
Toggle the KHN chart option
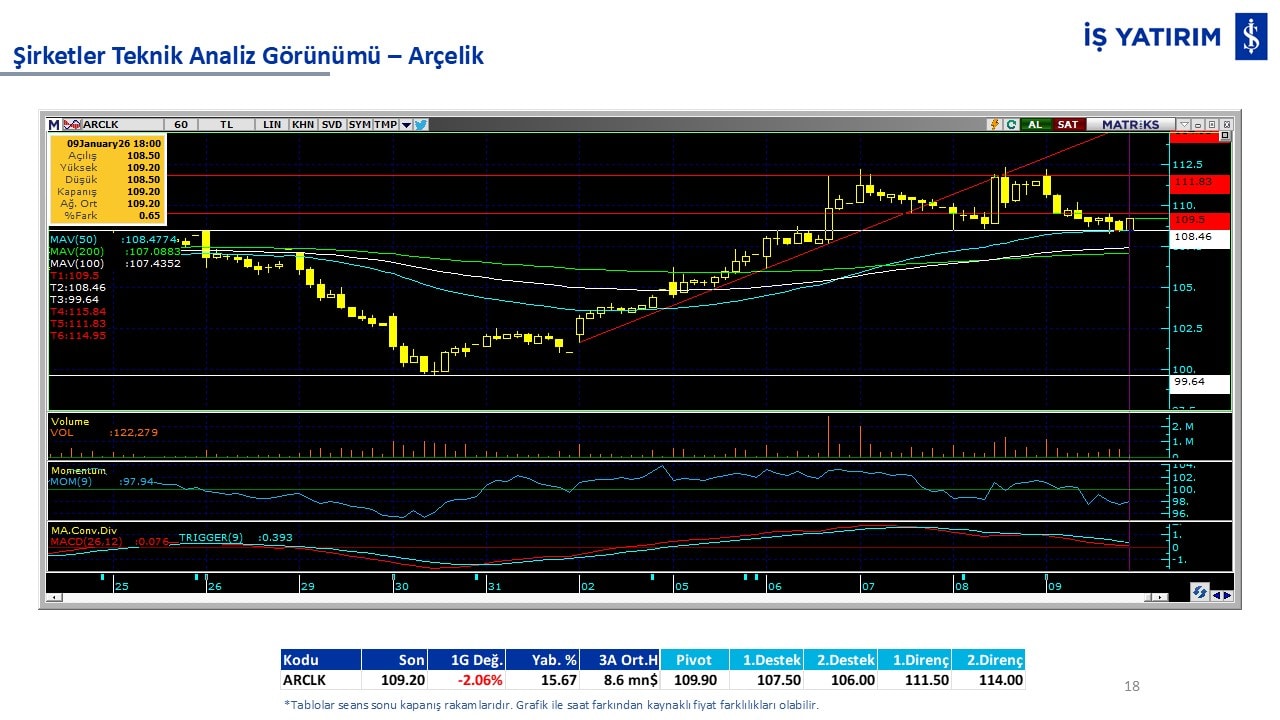303,125
